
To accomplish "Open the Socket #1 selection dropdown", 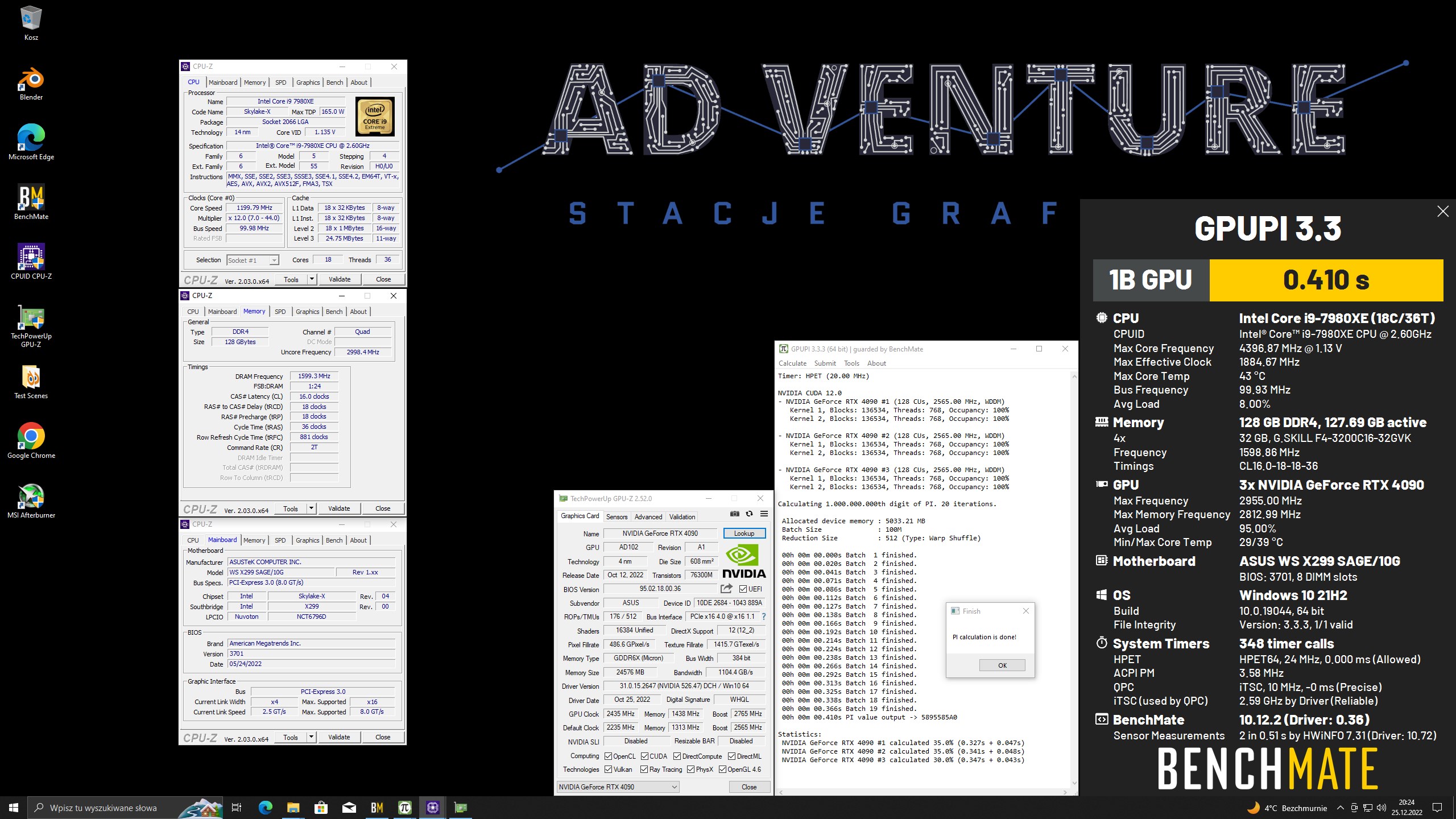I will tap(253, 260).
